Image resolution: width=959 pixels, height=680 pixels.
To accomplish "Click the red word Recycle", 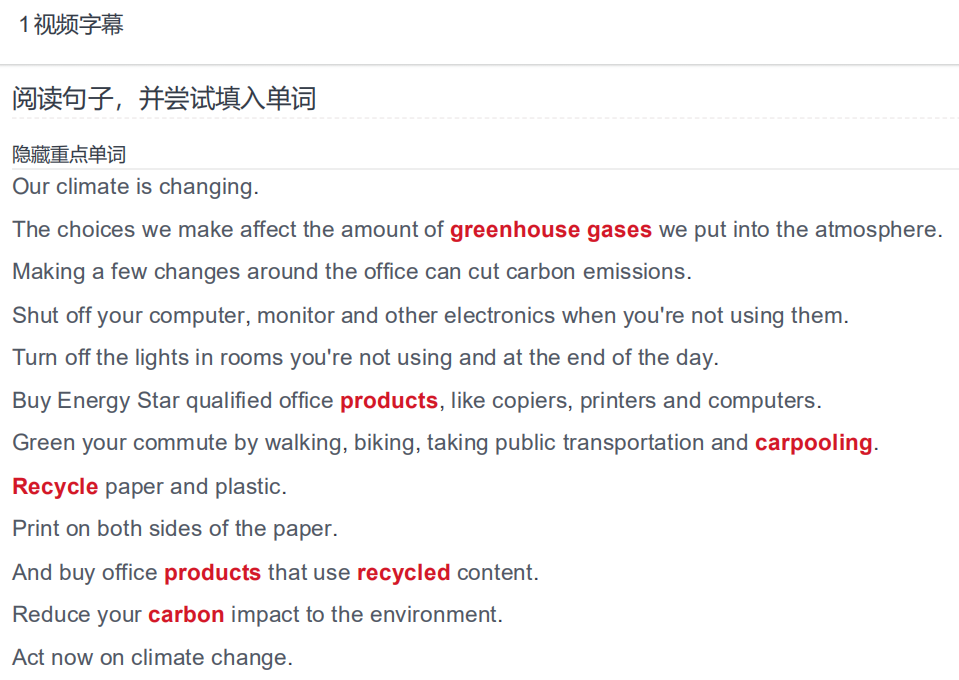I will pyautogui.click(x=55, y=487).
